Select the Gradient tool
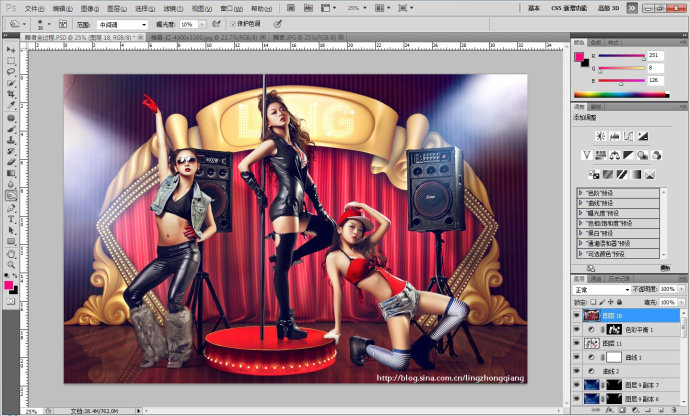This screenshot has width=690, height=416. coord(11,173)
